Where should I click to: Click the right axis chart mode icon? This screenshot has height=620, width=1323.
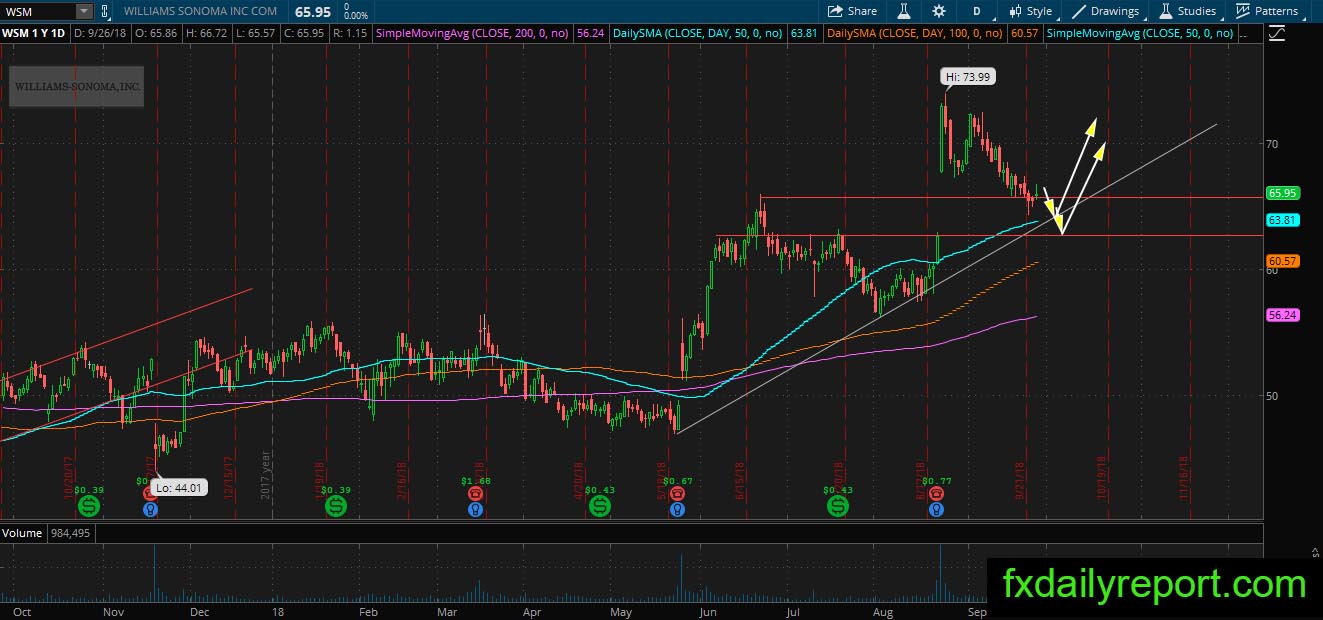1277,33
